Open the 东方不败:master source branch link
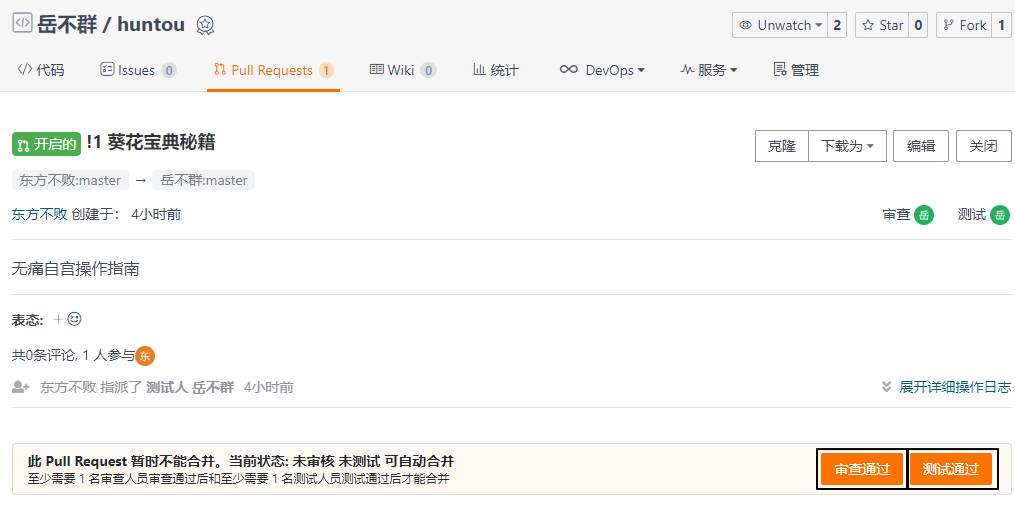1015x505 pixels. tap(70, 180)
